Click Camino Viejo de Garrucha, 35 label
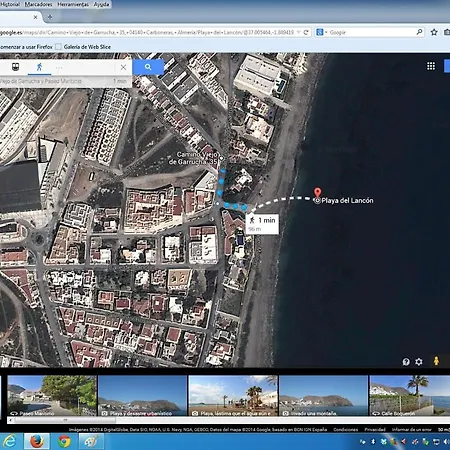Viewport: 450px width, 450px height. point(194,158)
